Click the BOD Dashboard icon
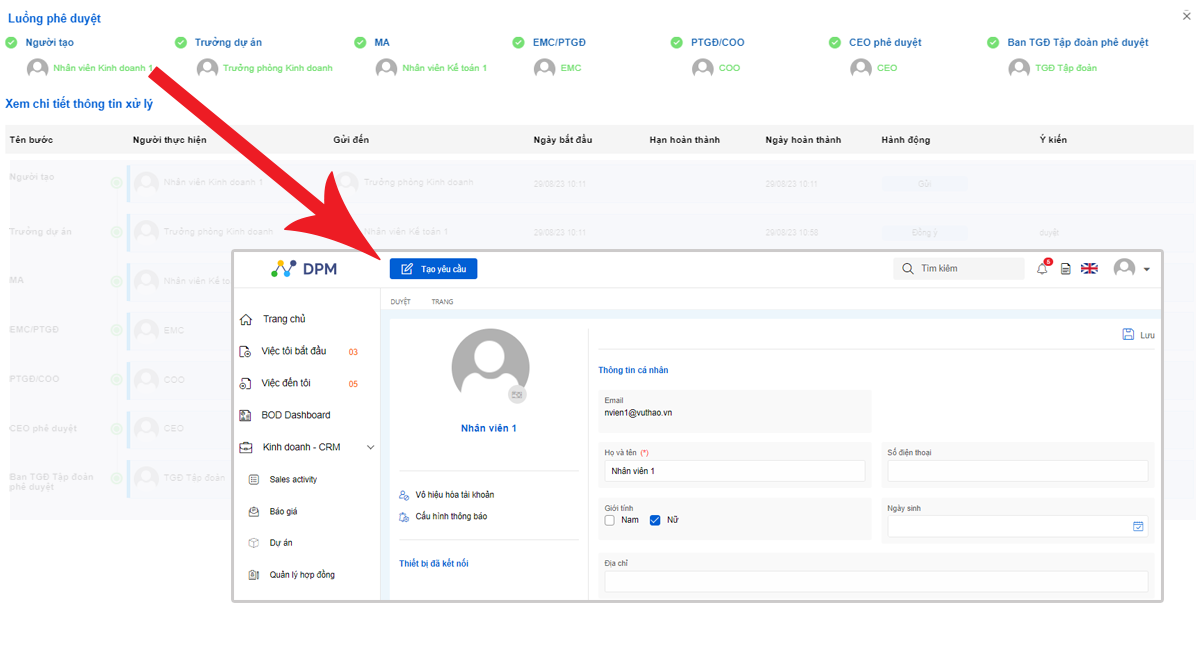1200x660 pixels. click(x=246, y=415)
